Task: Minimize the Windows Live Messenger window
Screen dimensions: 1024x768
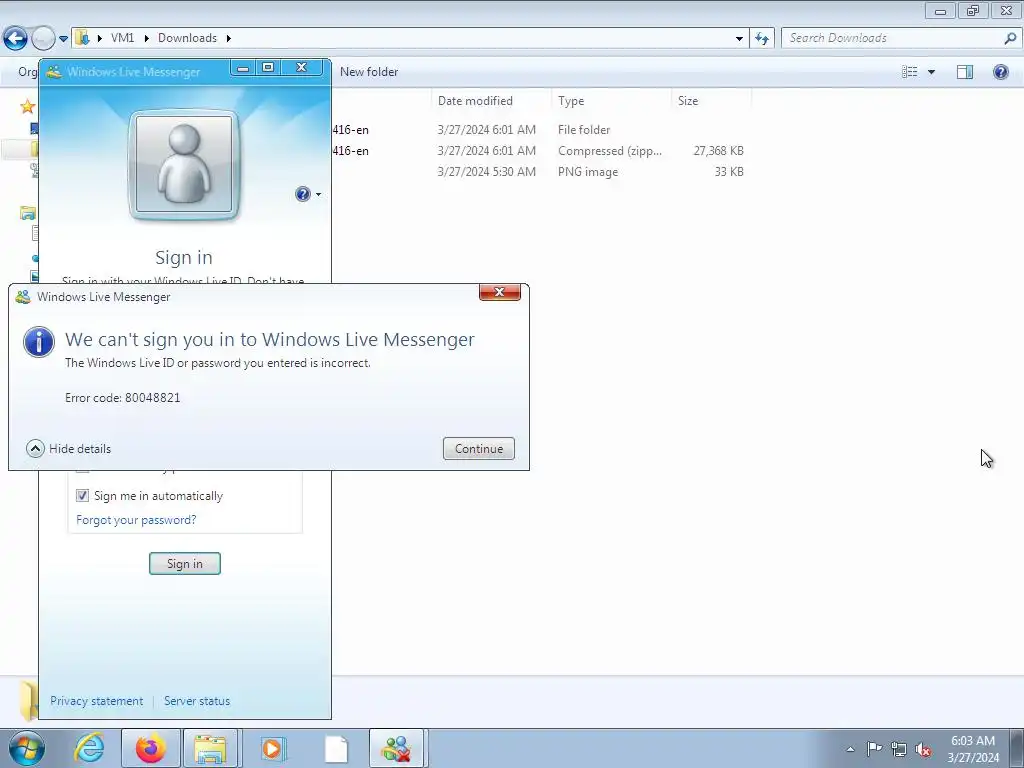Action: (x=243, y=68)
